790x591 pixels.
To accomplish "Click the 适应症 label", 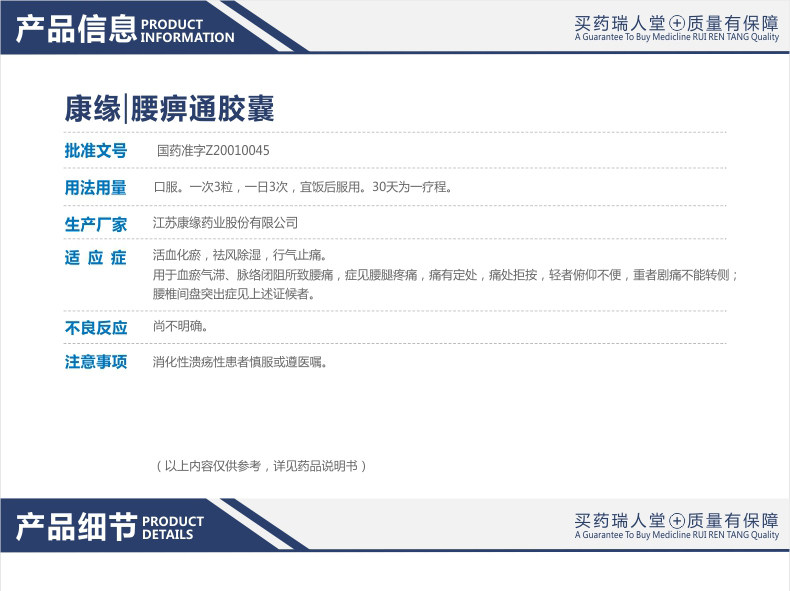I will pyautogui.click(x=95, y=257).
